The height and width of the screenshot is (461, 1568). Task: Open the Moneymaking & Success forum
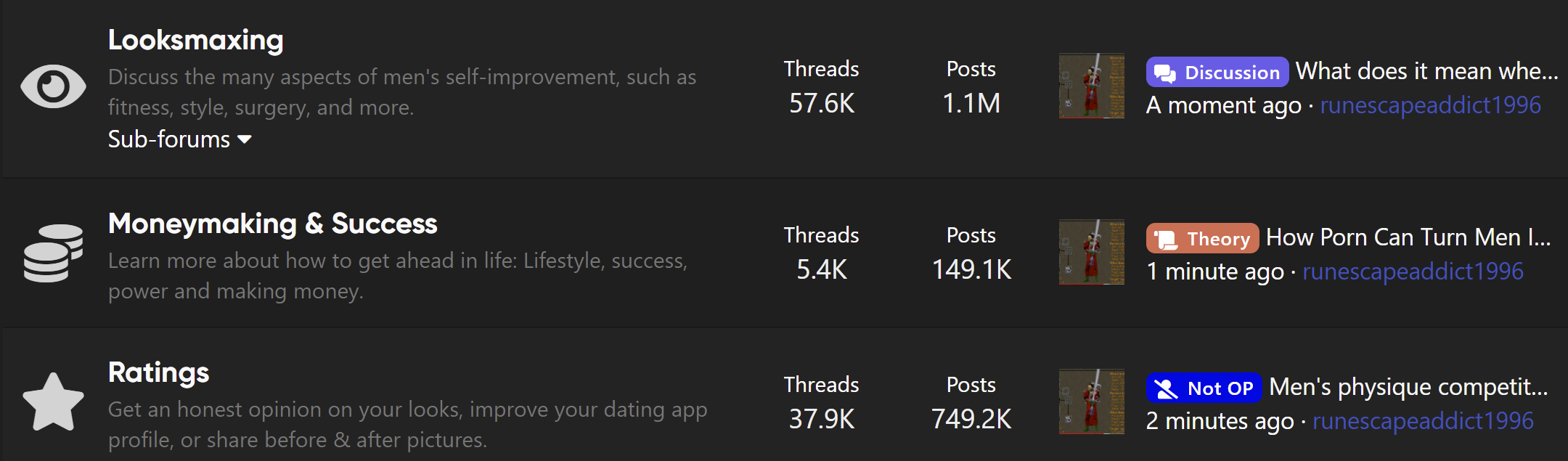pos(273,224)
